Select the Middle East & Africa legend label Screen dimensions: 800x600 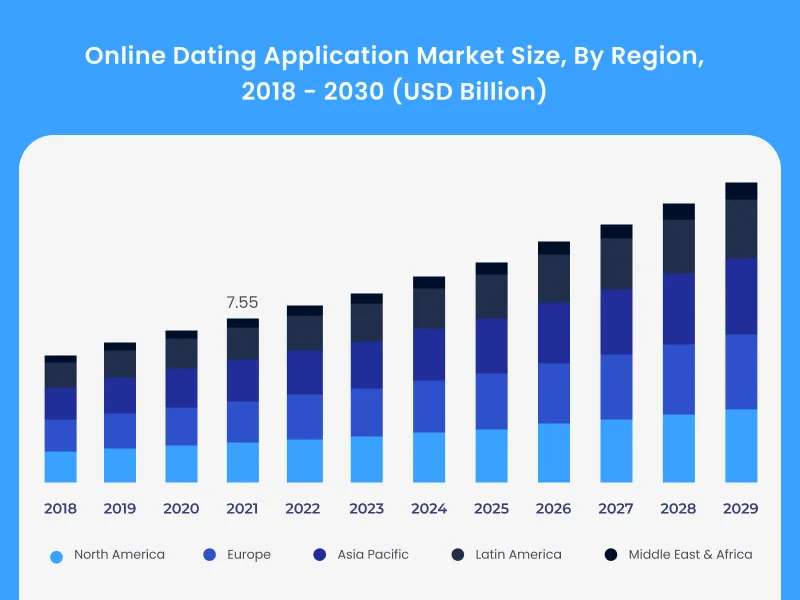click(x=690, y=555)
